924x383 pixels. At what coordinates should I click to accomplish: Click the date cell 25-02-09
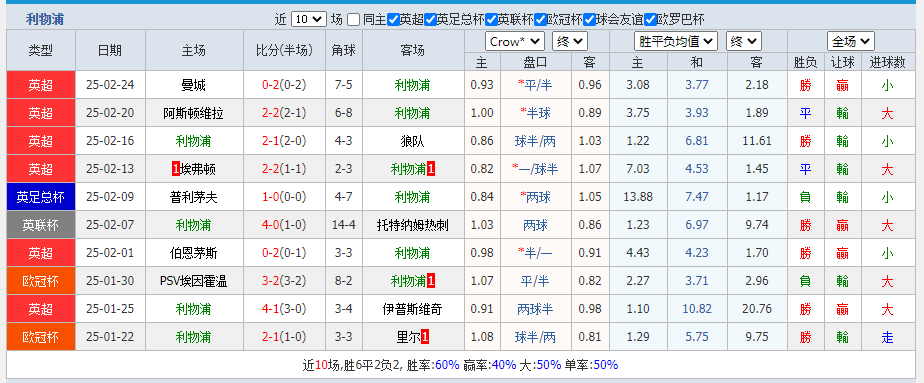pos(110,197)
